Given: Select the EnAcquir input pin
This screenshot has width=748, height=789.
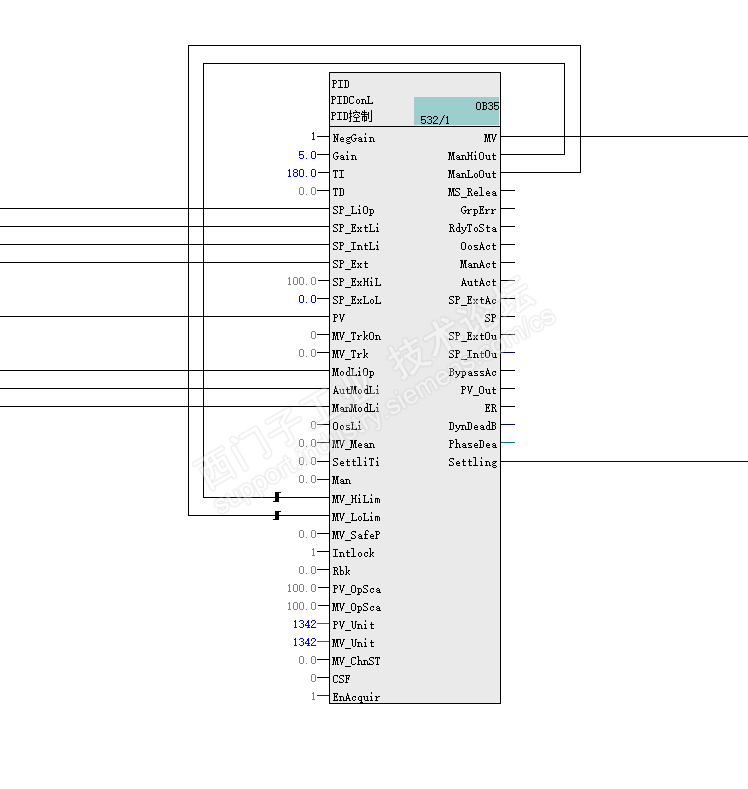Looking at the screenshot, I should 356,697.
